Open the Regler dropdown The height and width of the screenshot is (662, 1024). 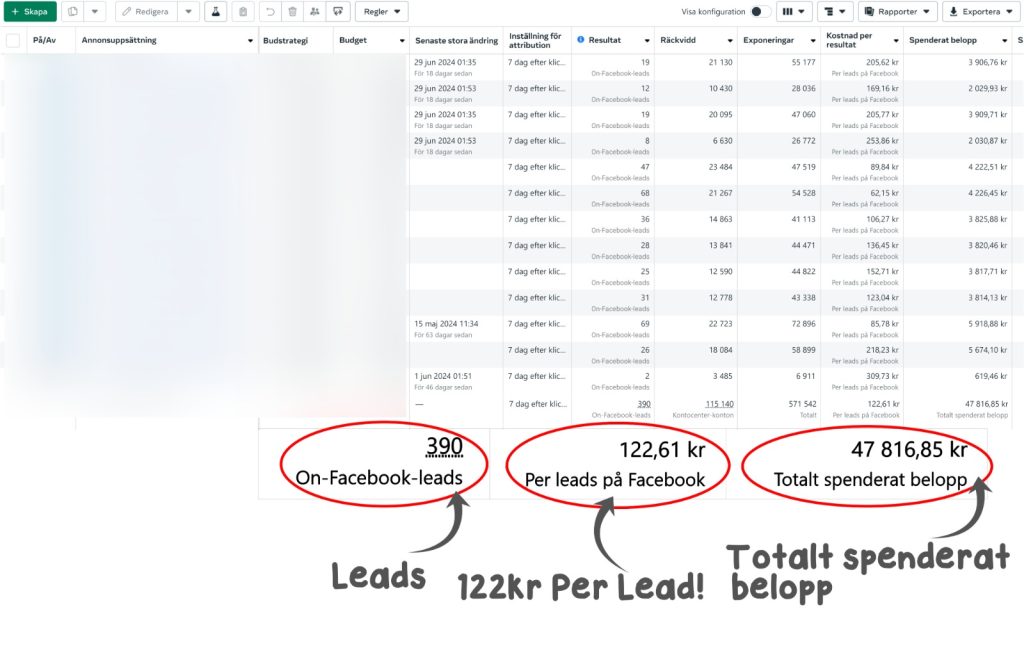(x=381, y=11)
